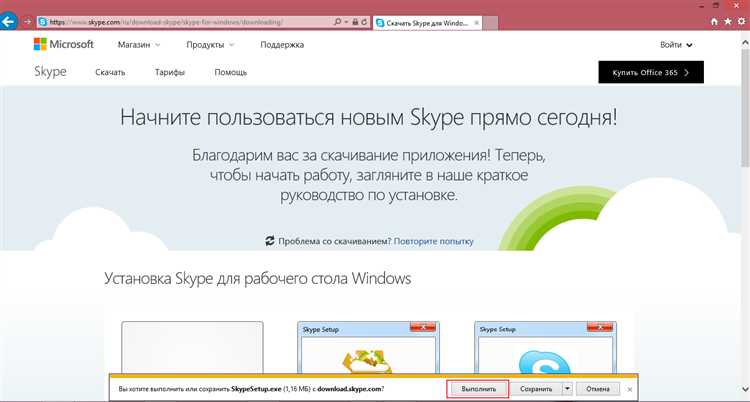Click the browser Forward arrow button
Viewport: 750px width, 402px height.
click(27, 22)
